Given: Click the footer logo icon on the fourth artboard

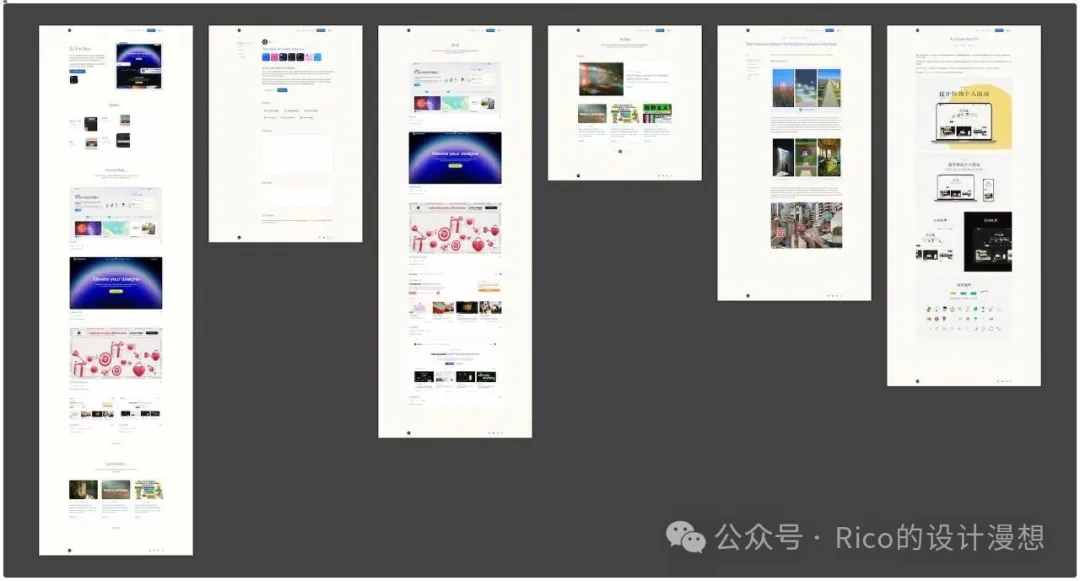Looking at the screenshot, I should pos(579,175).
